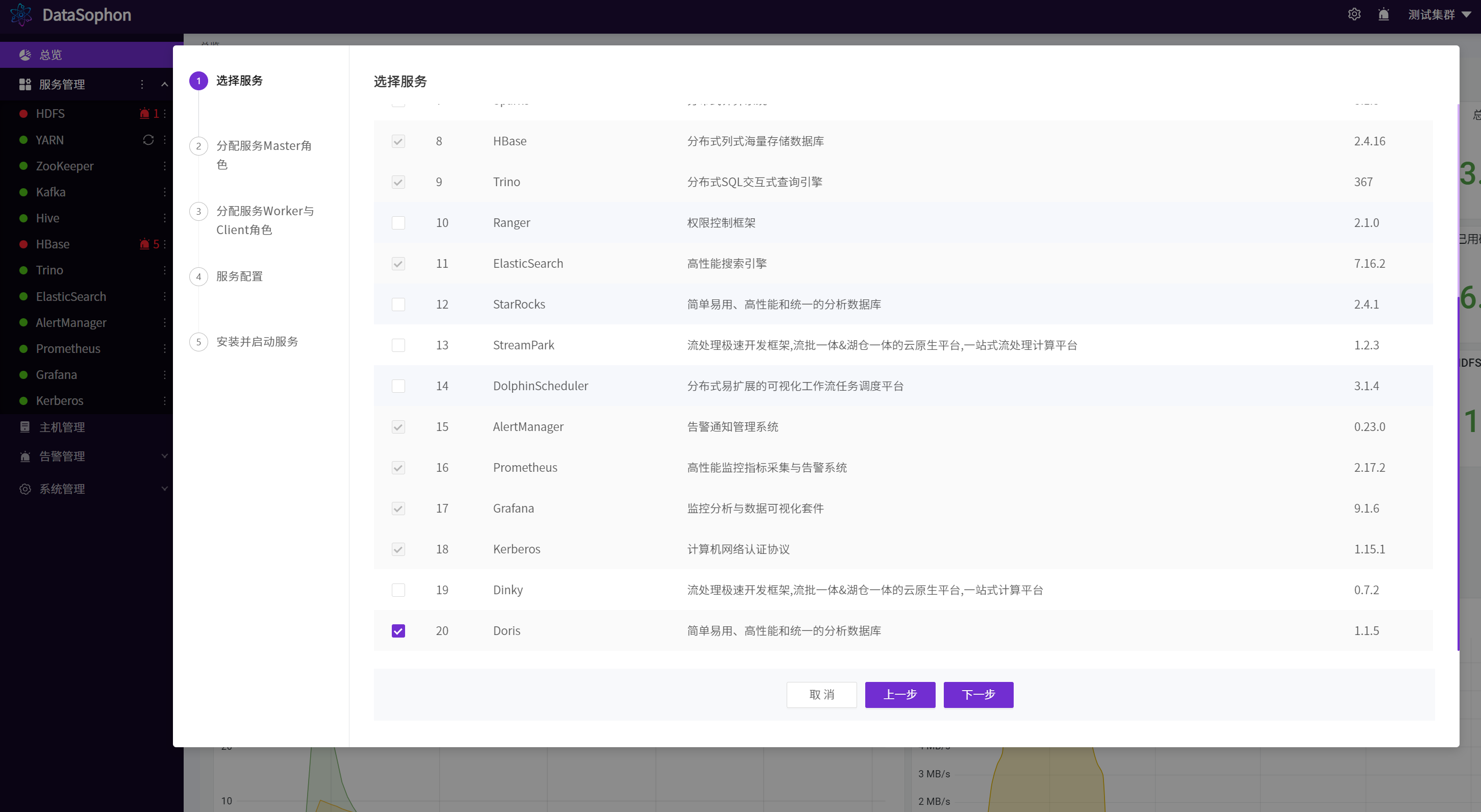Click the 主机管理 host icon

click(x=24, y=427)
